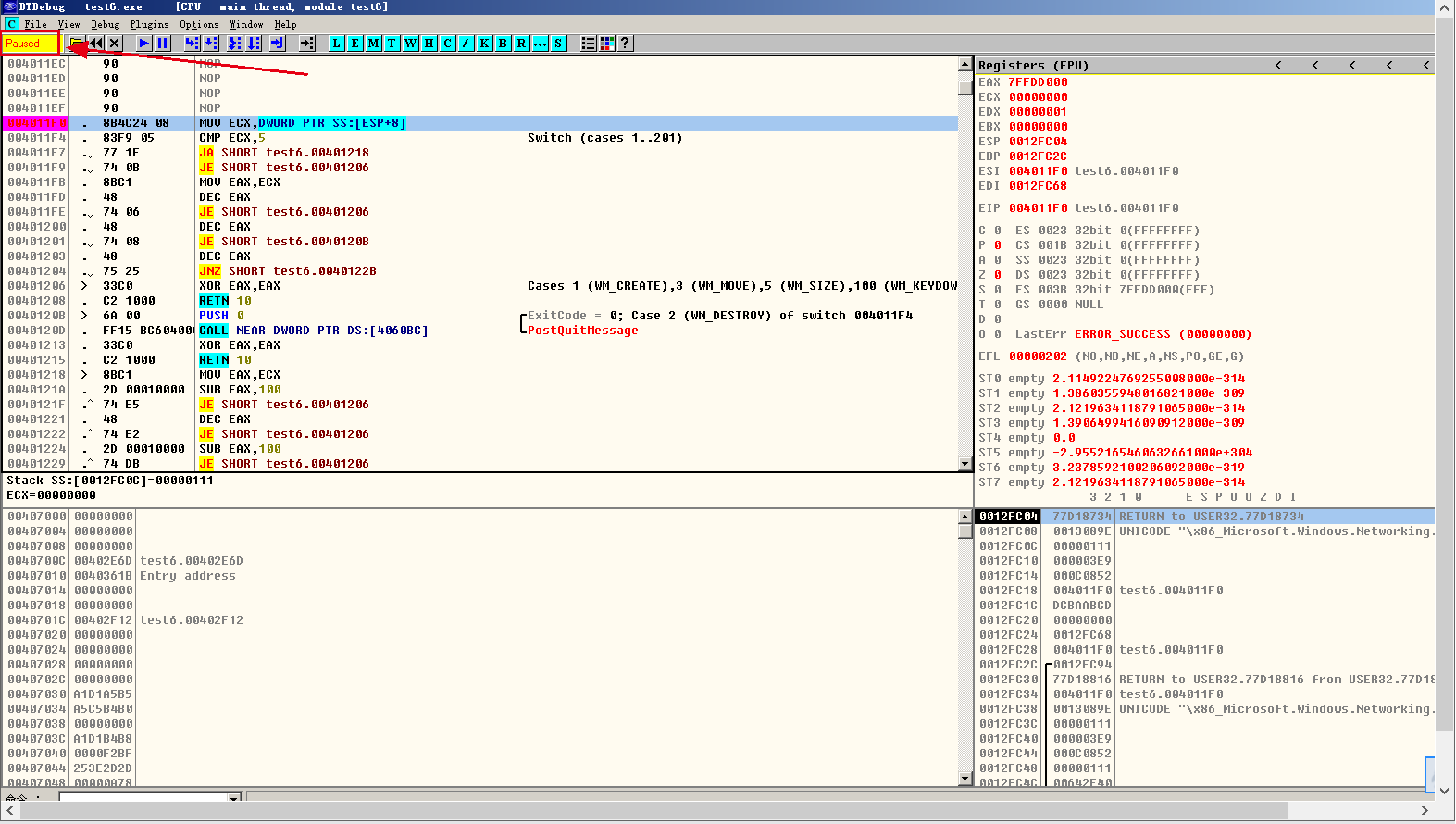Toggle trap flag T value

click(x=998, y=305)
